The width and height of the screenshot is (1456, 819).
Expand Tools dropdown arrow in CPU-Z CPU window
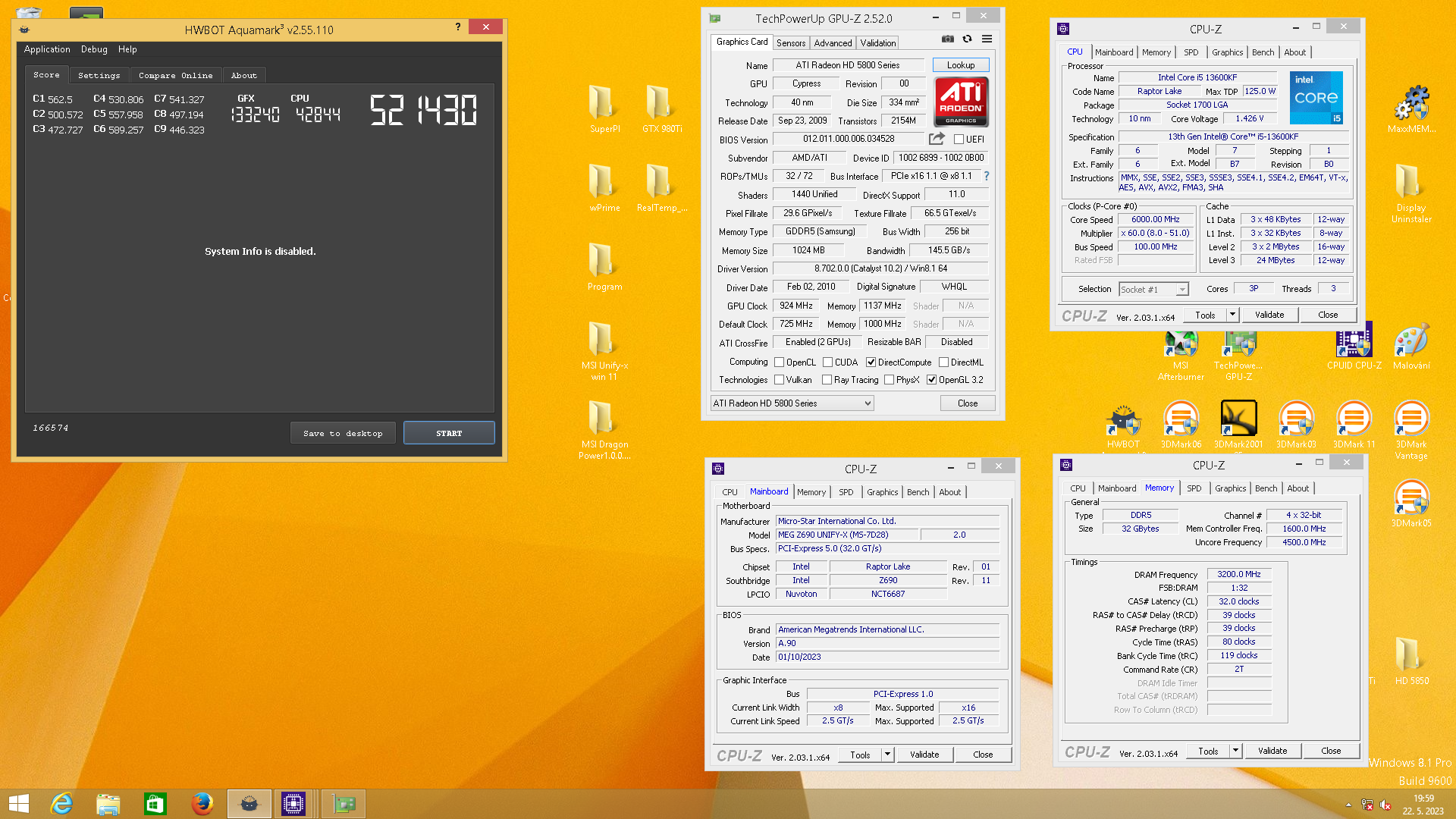pyautogui.click(x=1233, y=315)
